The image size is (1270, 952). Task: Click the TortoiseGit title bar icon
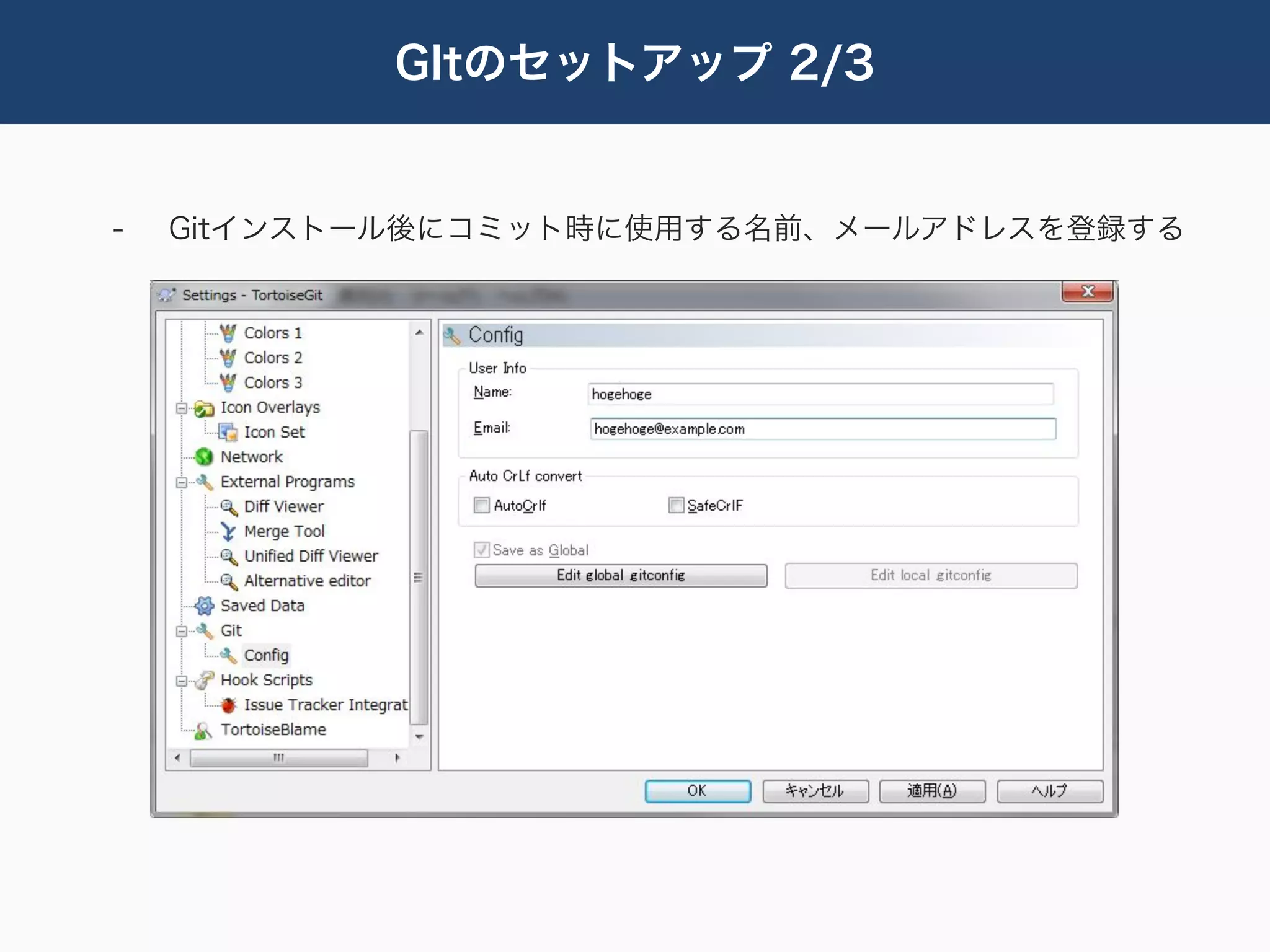(x=167, y=295)
